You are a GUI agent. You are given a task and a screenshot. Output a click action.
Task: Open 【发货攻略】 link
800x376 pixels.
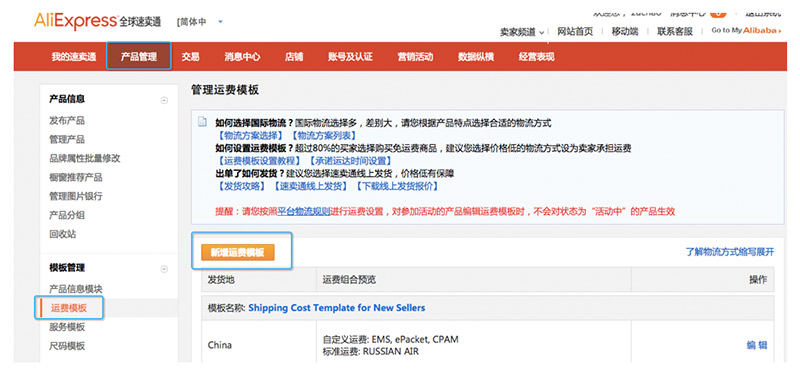241,186
